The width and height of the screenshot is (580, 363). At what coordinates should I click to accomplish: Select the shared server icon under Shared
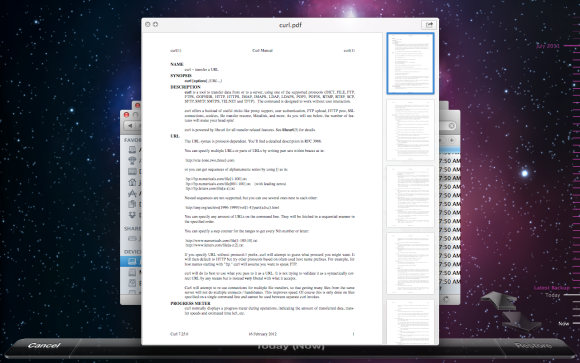pos(132,239)
